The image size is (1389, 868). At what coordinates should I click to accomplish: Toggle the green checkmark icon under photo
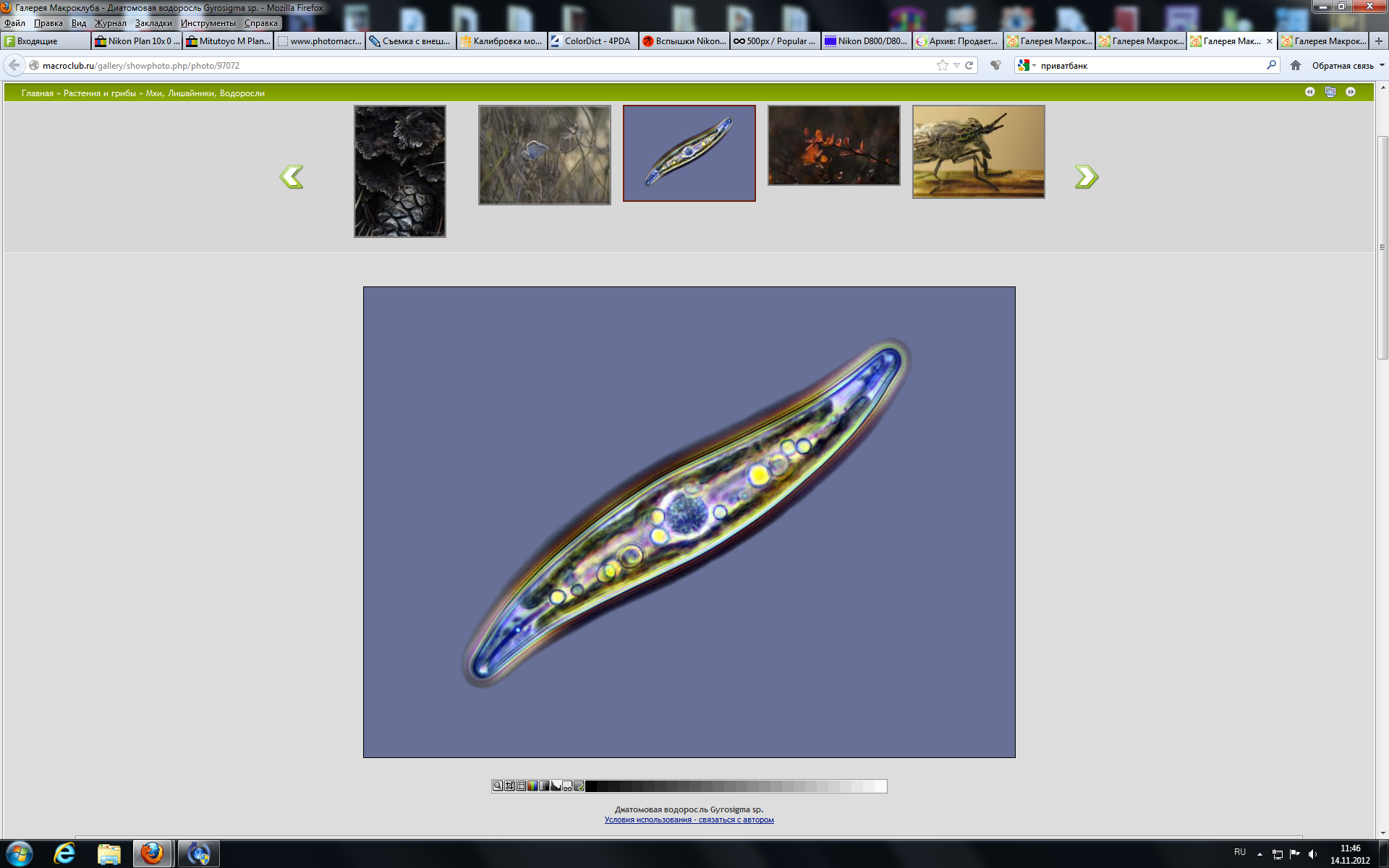(x=579, y=786)
